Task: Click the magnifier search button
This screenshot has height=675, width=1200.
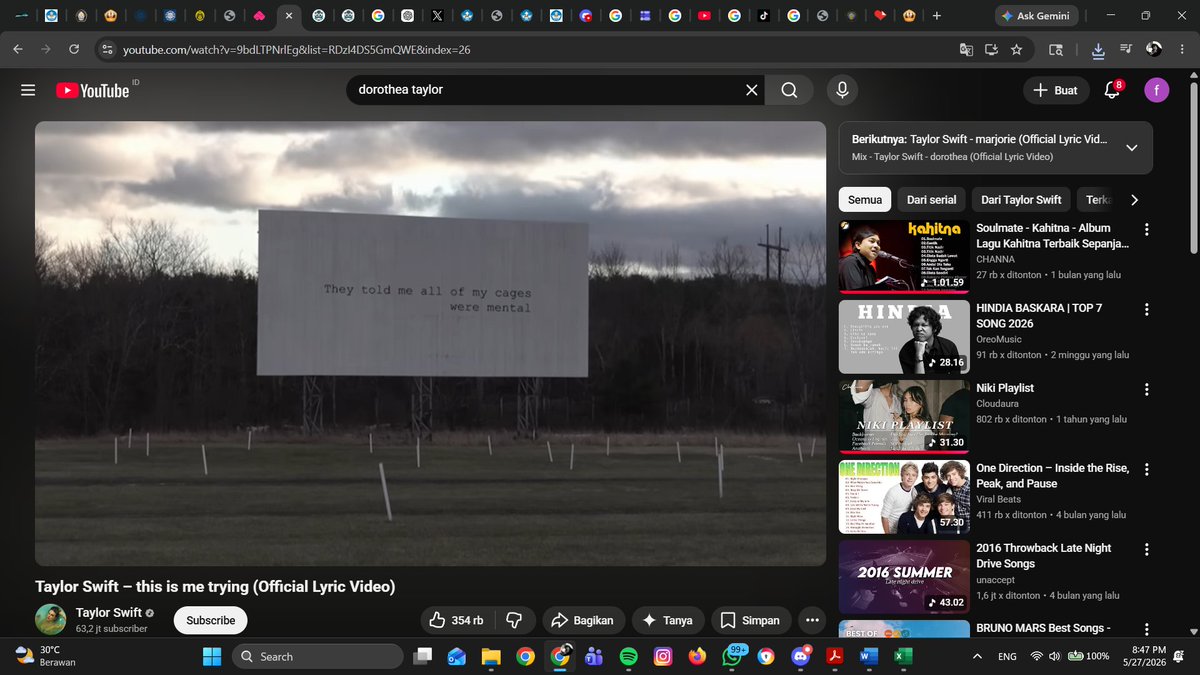Action: (790, 90)
